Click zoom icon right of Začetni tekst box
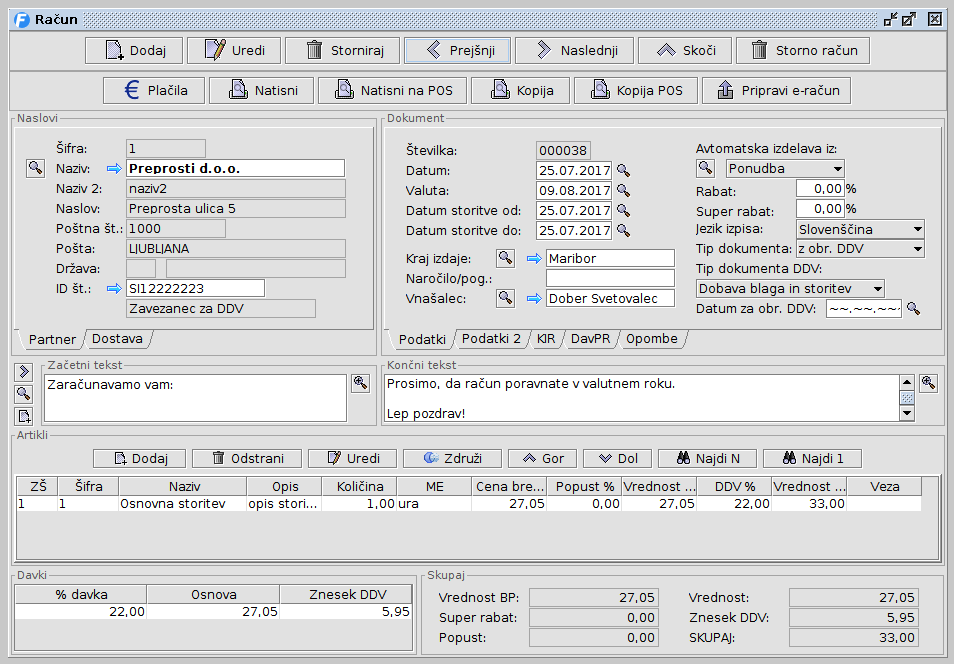The height and width of the screenshot is (664, 954). (x=361, y=383)
